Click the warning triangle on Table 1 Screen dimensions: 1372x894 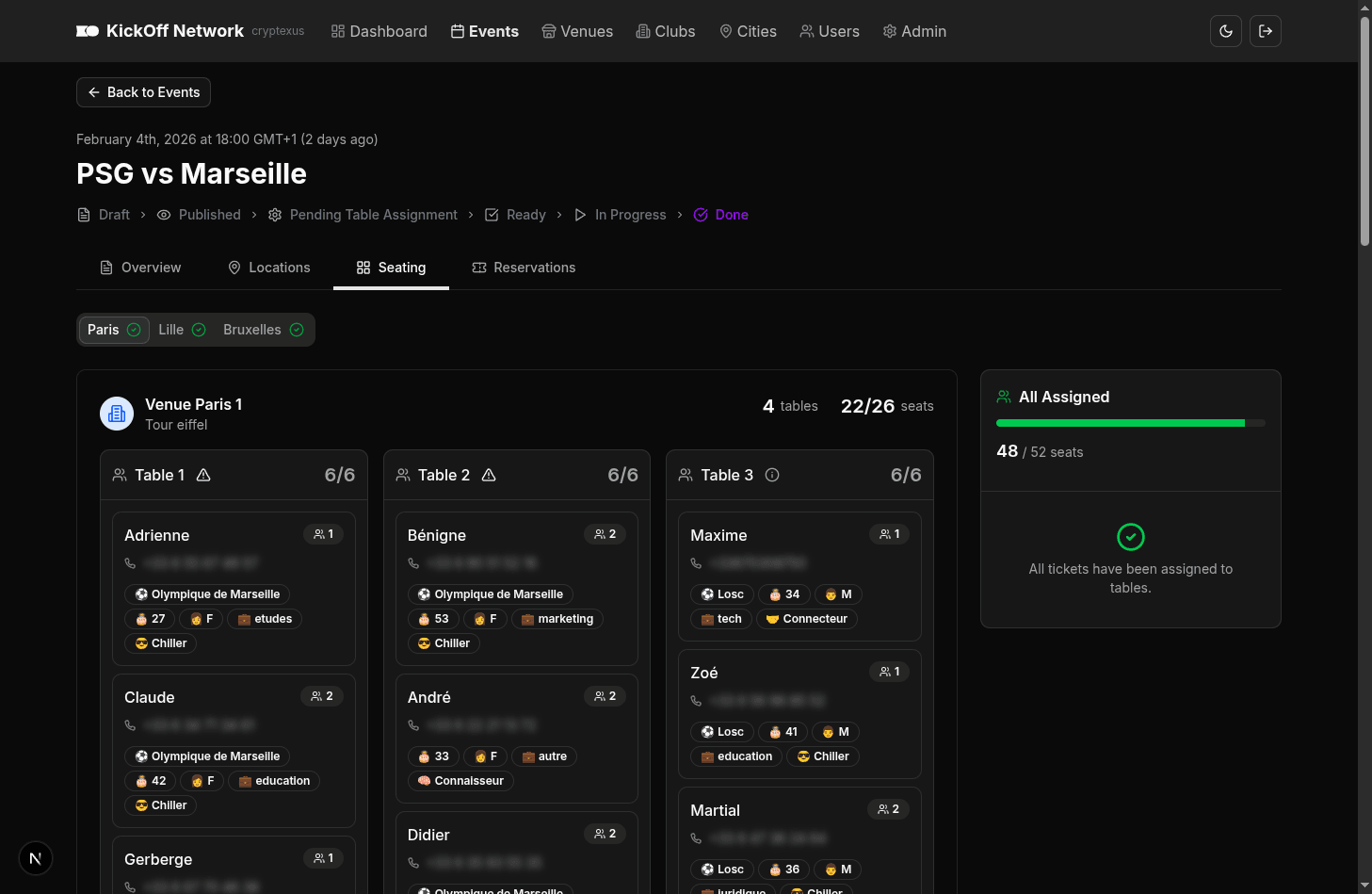click(203, 475)
